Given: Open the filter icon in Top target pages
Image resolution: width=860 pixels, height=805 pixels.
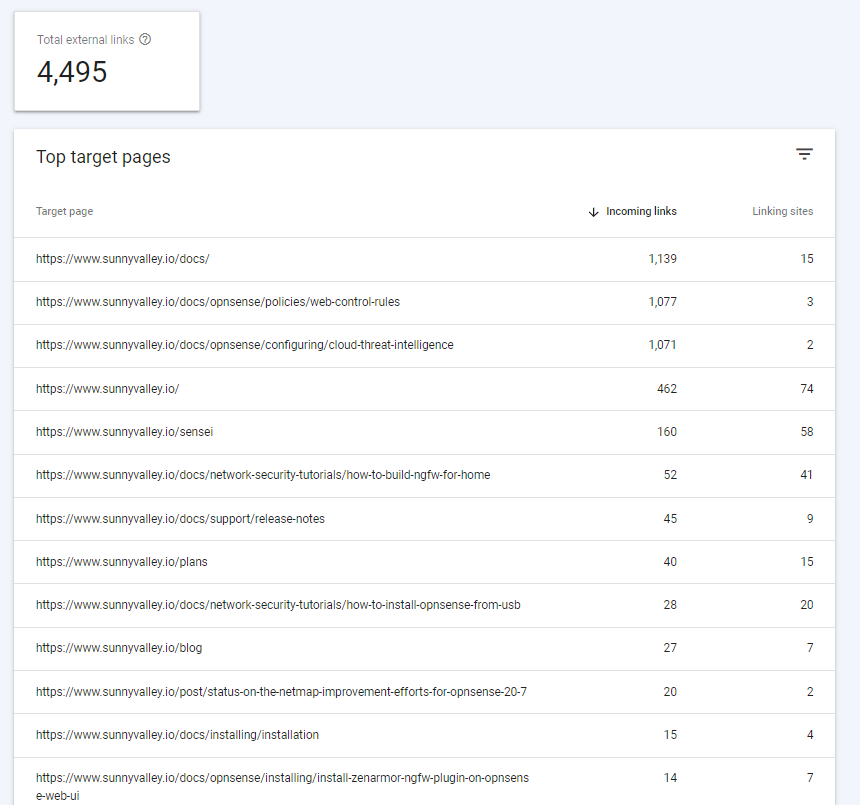Looking at the screenshot, I should [804, 155].
